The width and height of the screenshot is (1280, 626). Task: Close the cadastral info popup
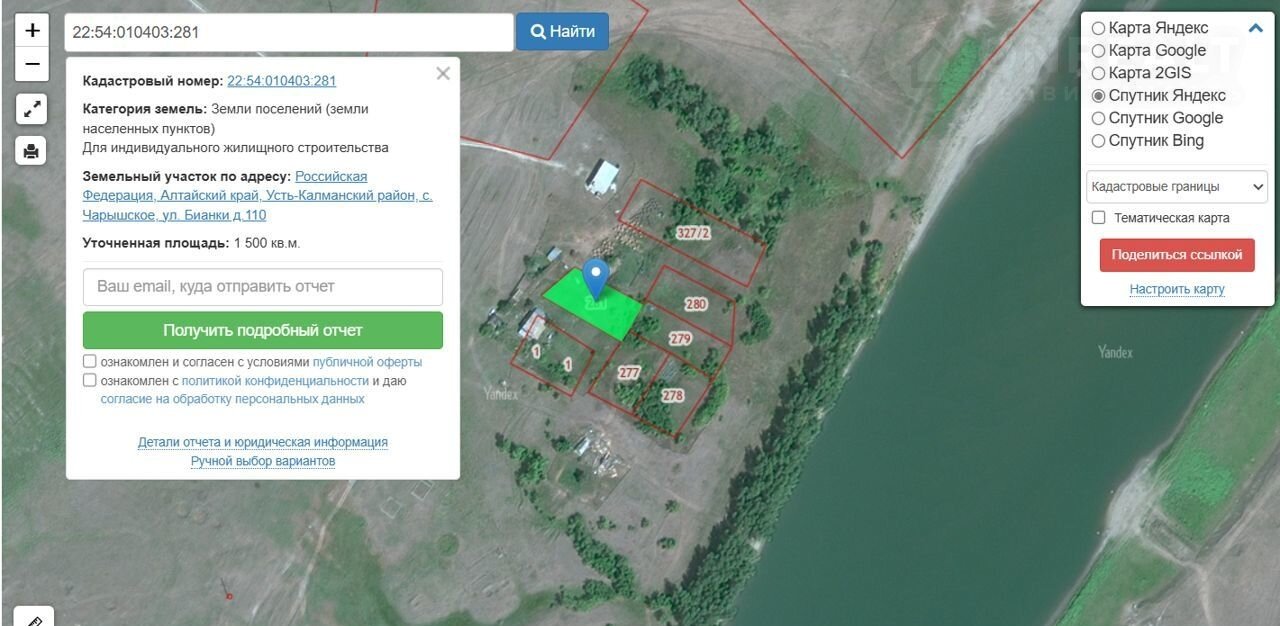click(443, 73)
